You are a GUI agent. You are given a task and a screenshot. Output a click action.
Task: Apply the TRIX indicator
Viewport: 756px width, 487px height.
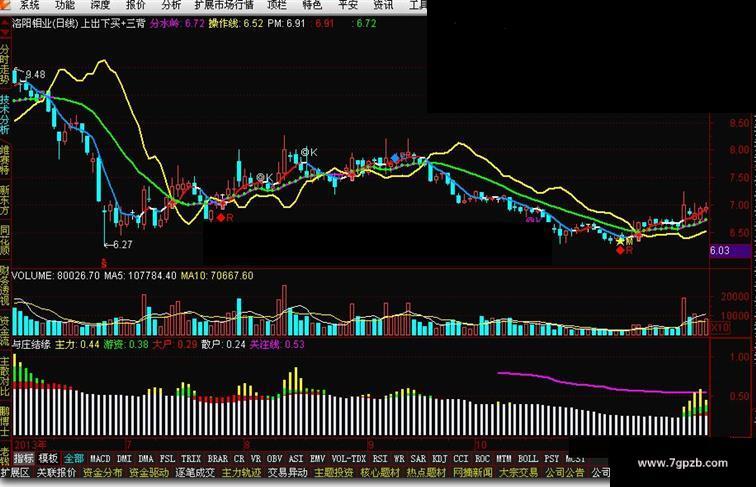tap(191, 458)
